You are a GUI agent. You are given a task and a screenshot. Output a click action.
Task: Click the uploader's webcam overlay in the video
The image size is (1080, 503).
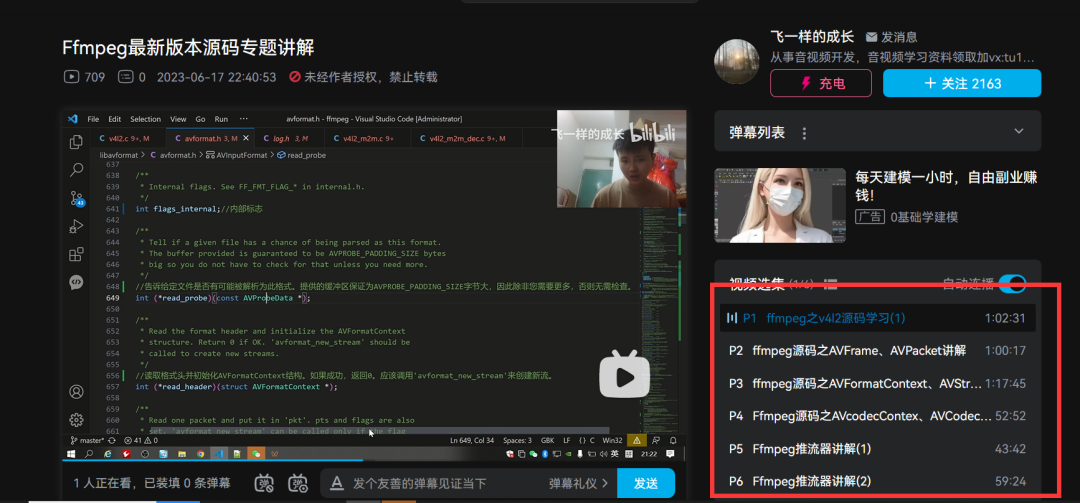click(x=621, y=158)
